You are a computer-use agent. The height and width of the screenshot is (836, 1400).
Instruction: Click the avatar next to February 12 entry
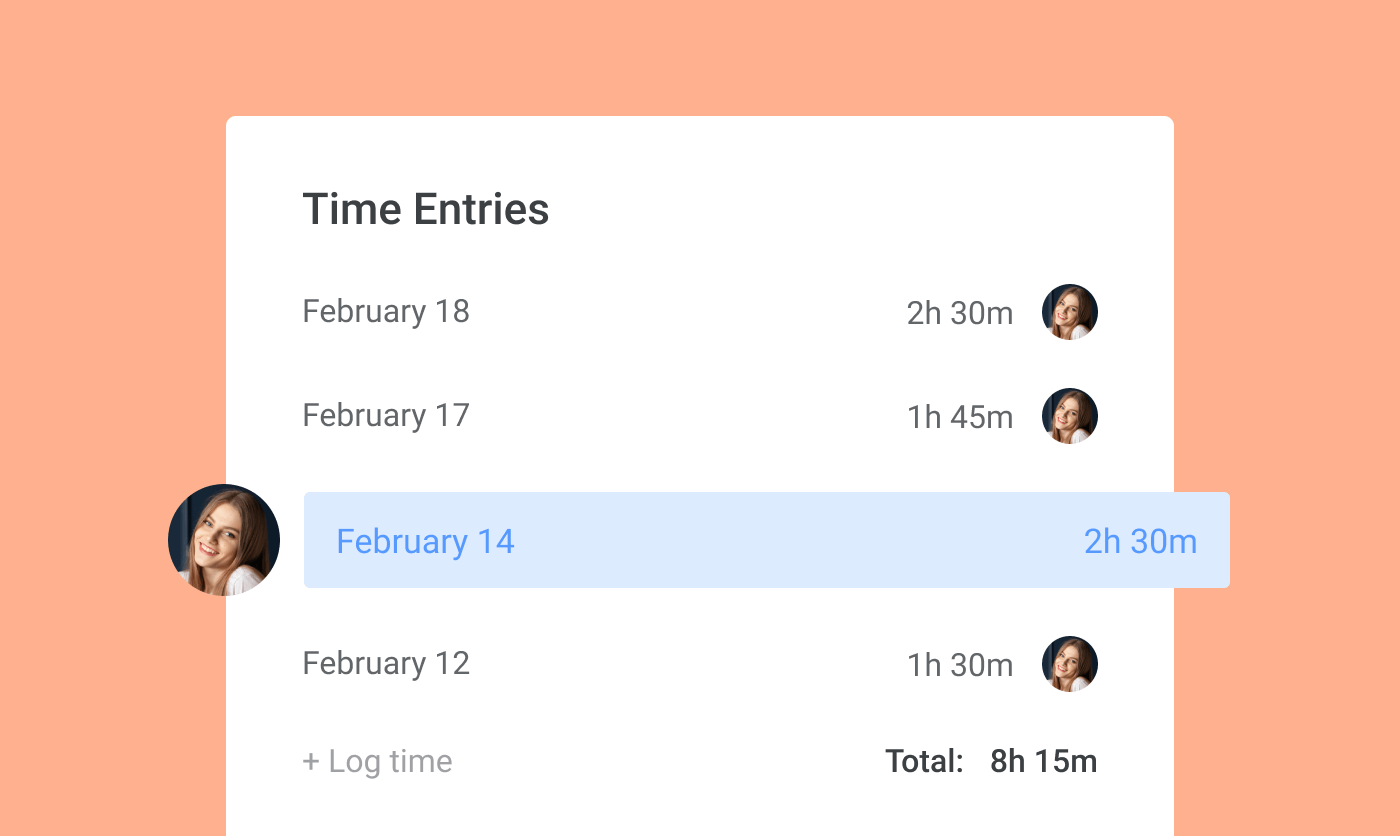pos(1069,663)
